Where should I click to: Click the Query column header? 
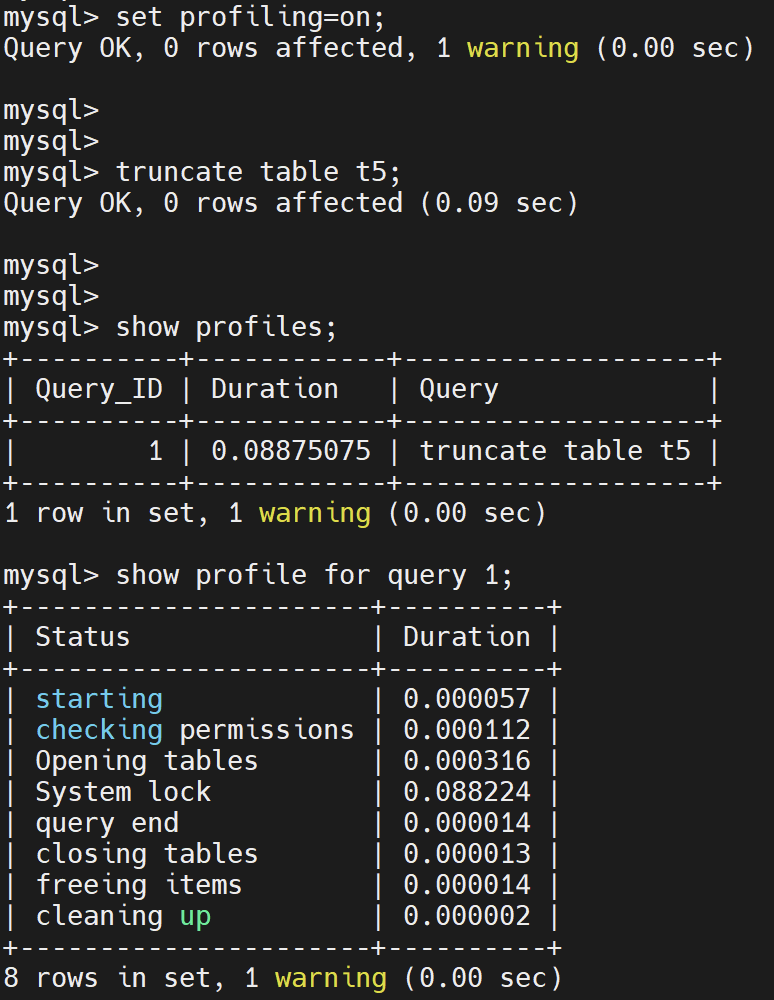pos(458,389)
